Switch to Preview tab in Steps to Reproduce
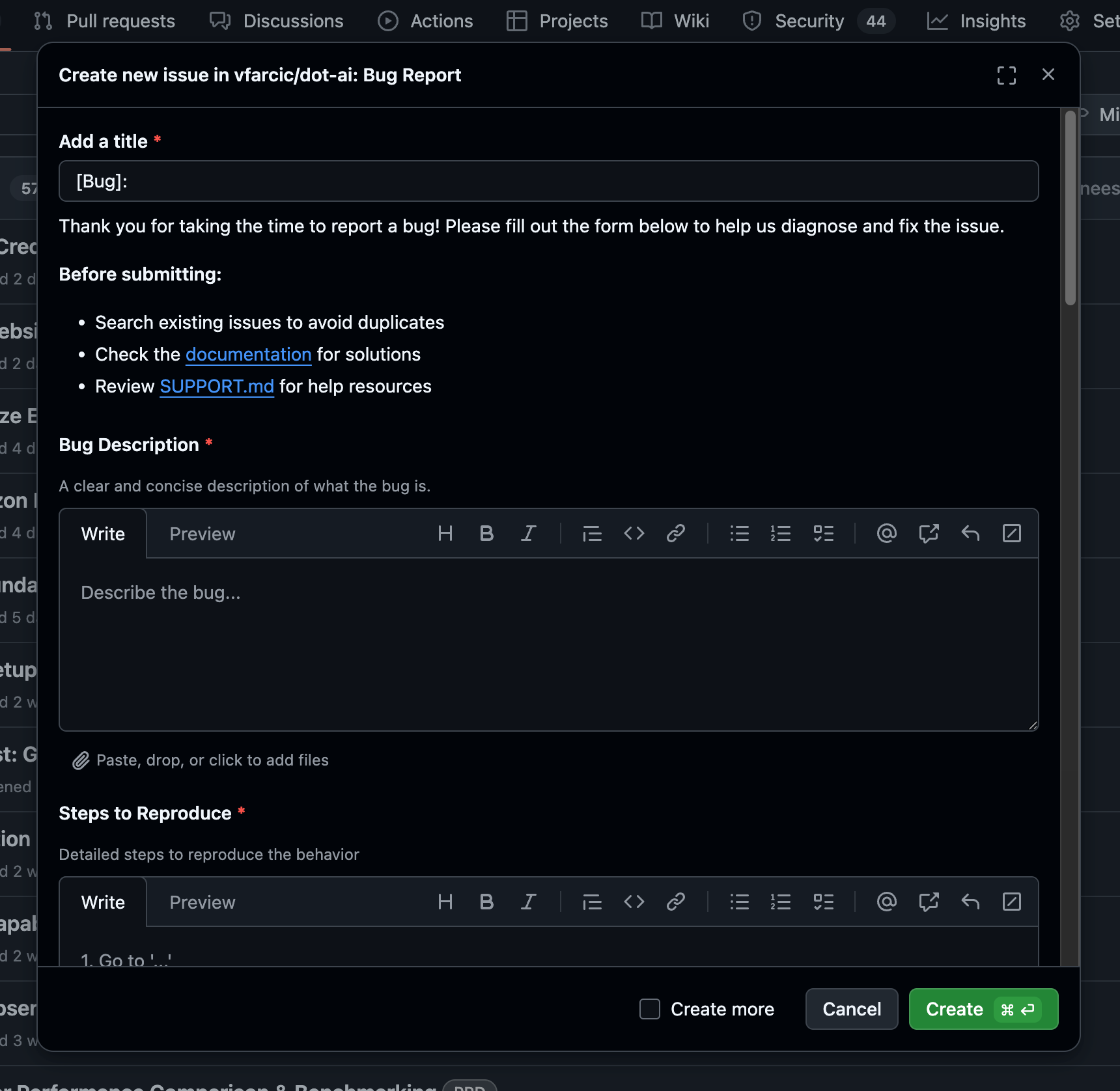The height and width of the screenshot is (1091, 1120). point(202,902)
